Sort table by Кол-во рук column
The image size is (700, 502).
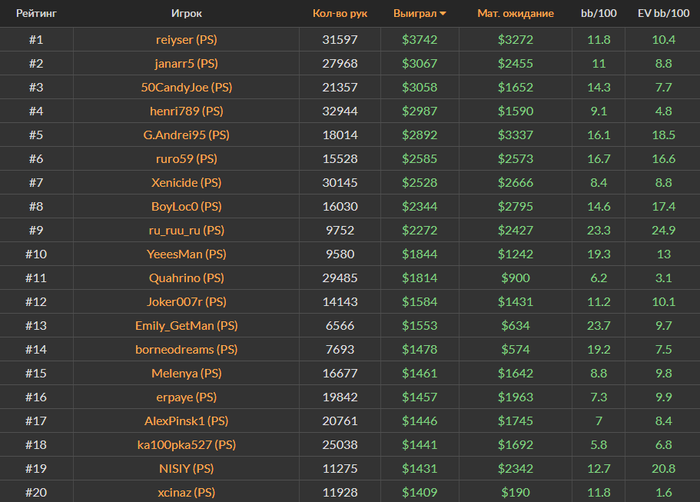click(x=340, y=13)
